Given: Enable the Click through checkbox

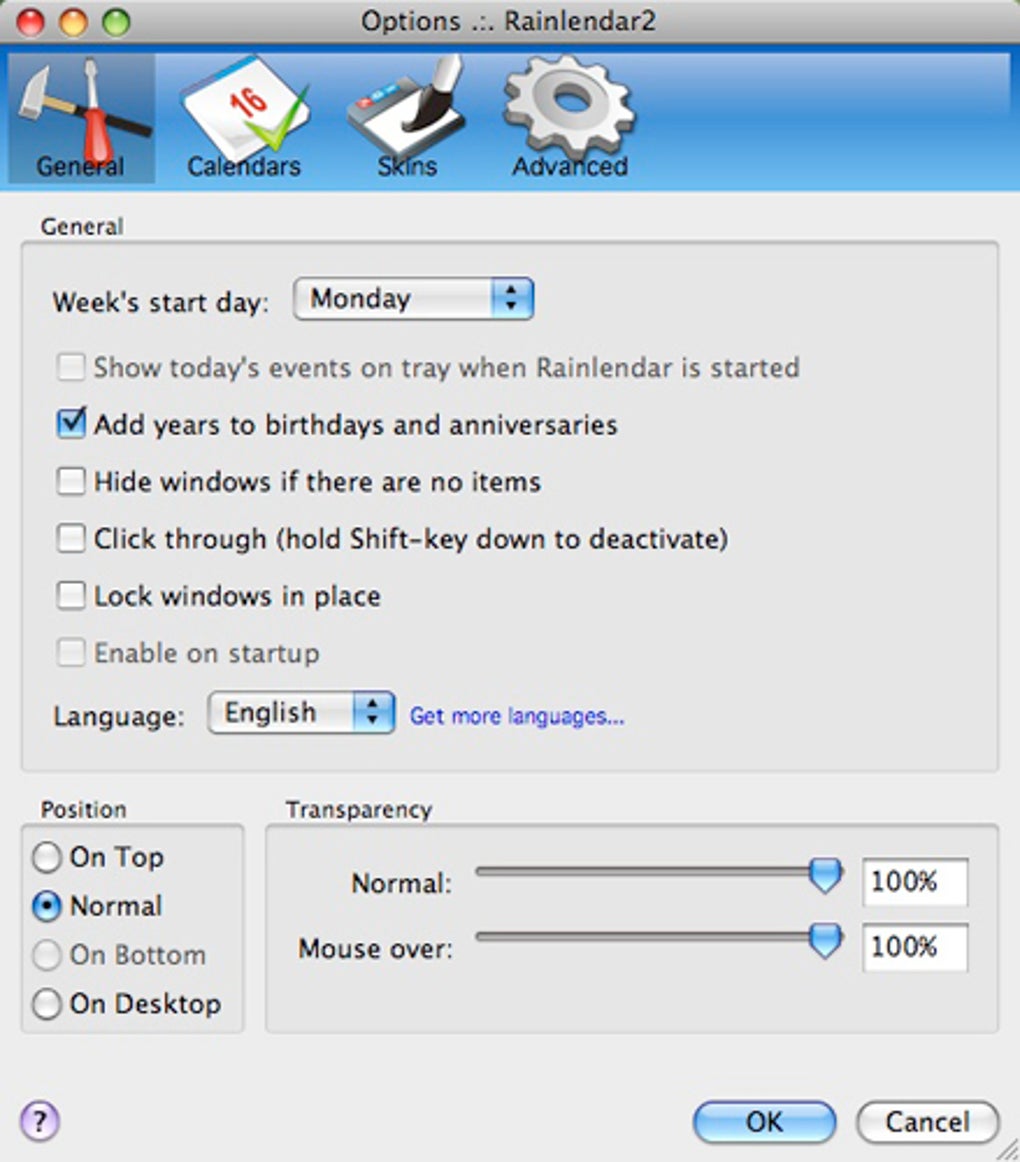Looking at the screenshot, I should point(71,538).
